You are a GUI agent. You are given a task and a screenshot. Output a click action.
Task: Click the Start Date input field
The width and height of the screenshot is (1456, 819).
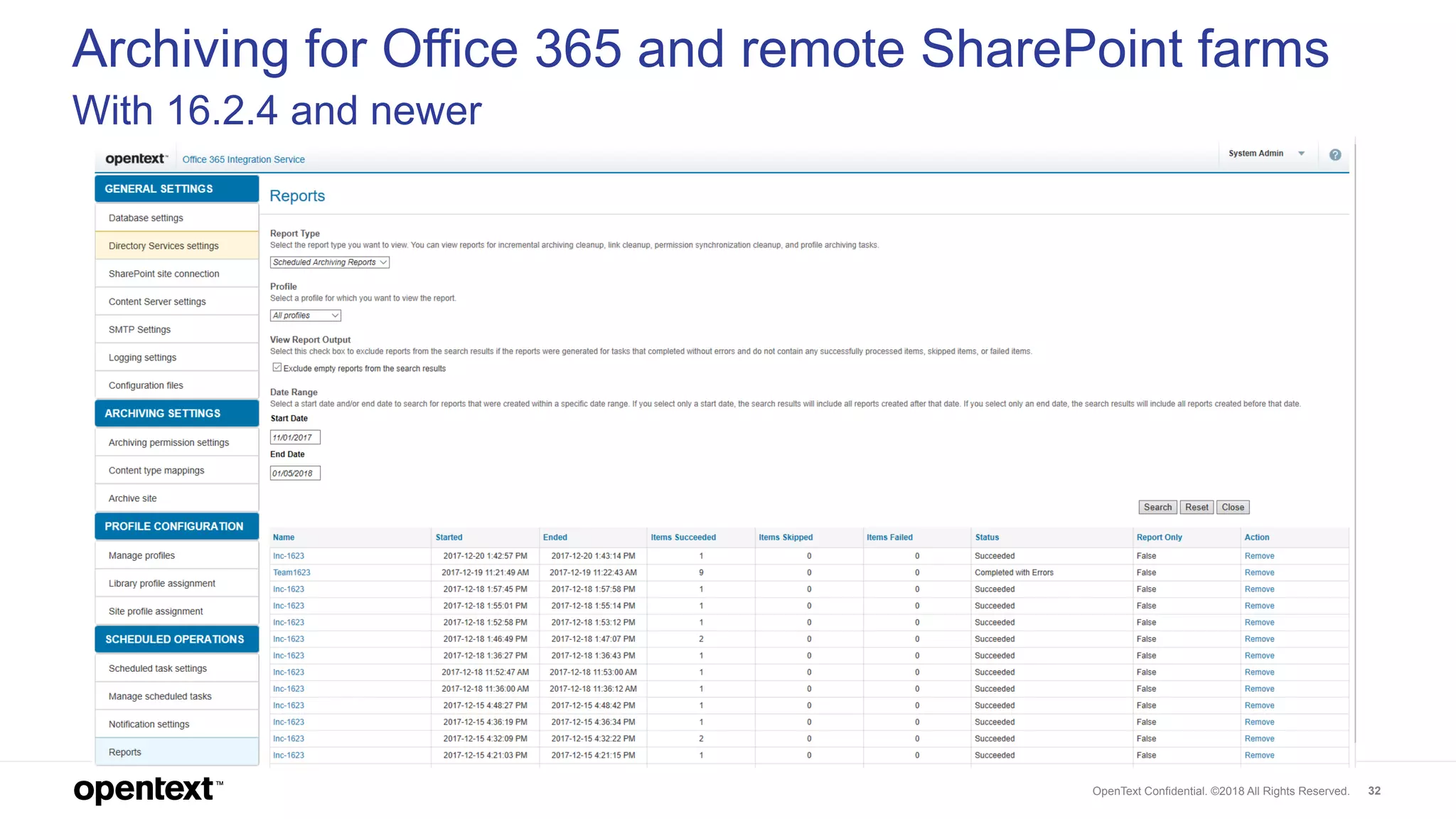(295, 437)
